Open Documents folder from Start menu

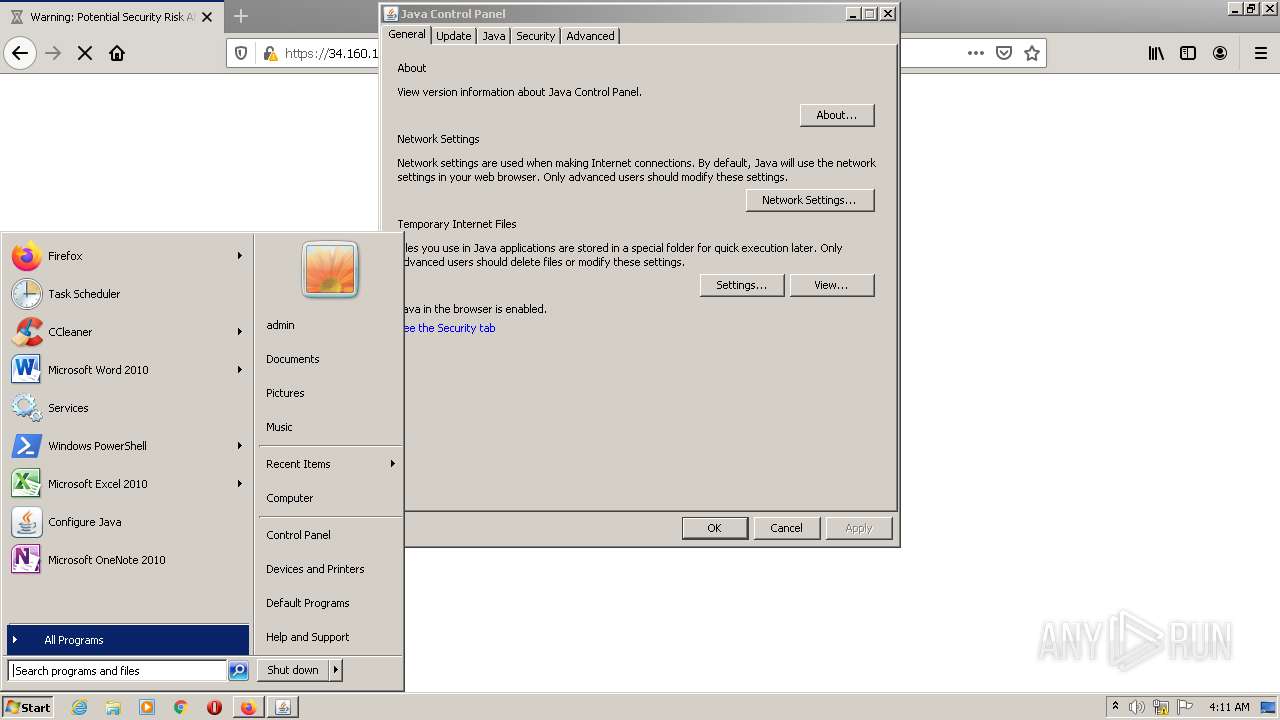(x=330, y=359)
